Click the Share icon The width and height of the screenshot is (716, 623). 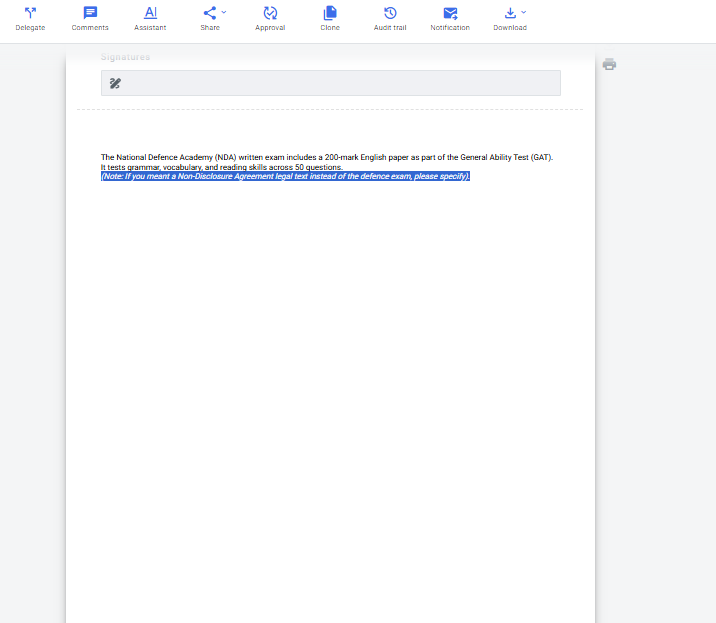[x=210, y=13]
